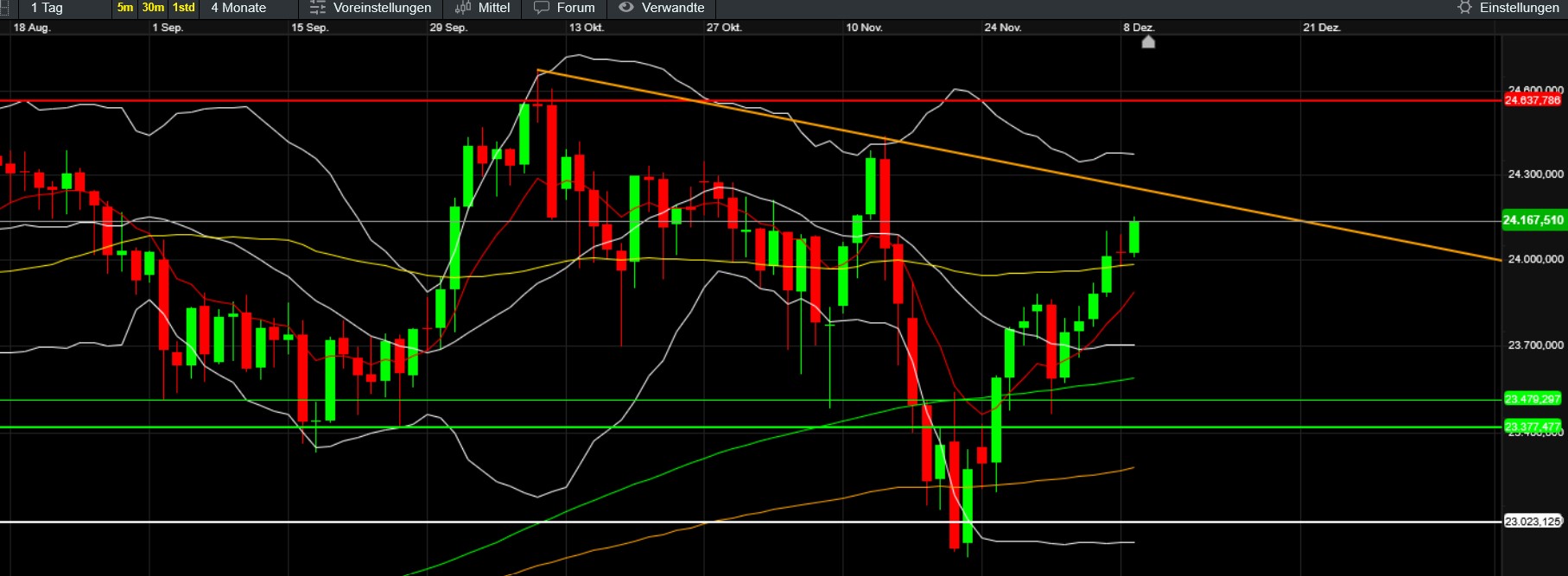Click the candlestick Mittel icon
This screenshot has height=576, width=1568.
[462, 8]
